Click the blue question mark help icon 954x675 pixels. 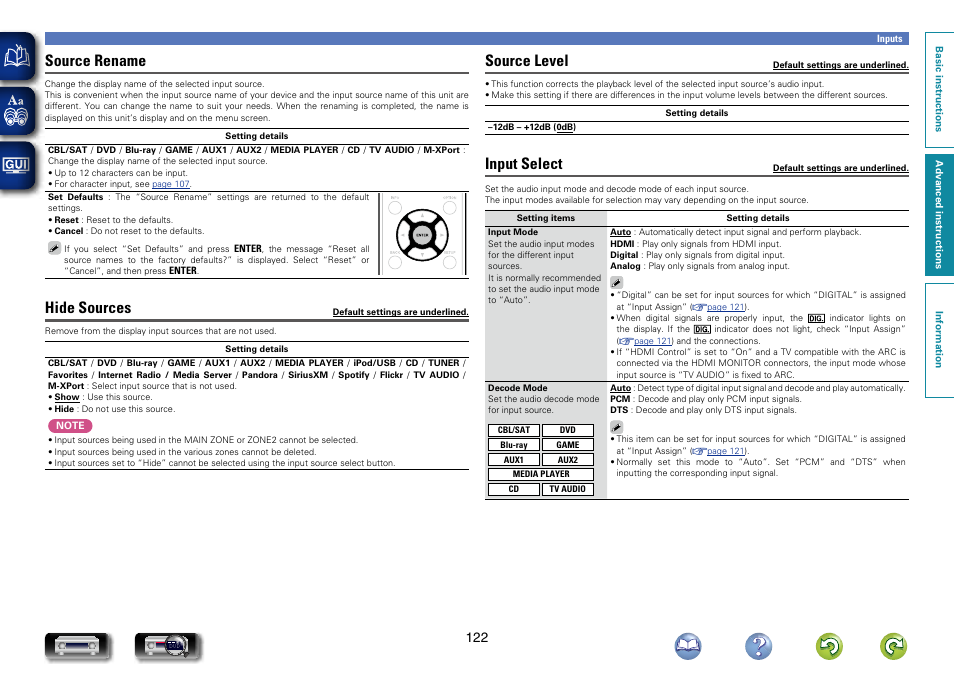pyautogui.click(x=759, y=646)
